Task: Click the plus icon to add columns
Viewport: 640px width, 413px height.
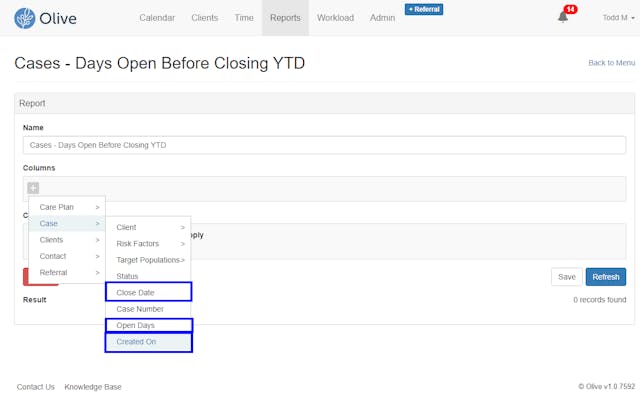Action: pyautogui.click(x=33, y=188)
